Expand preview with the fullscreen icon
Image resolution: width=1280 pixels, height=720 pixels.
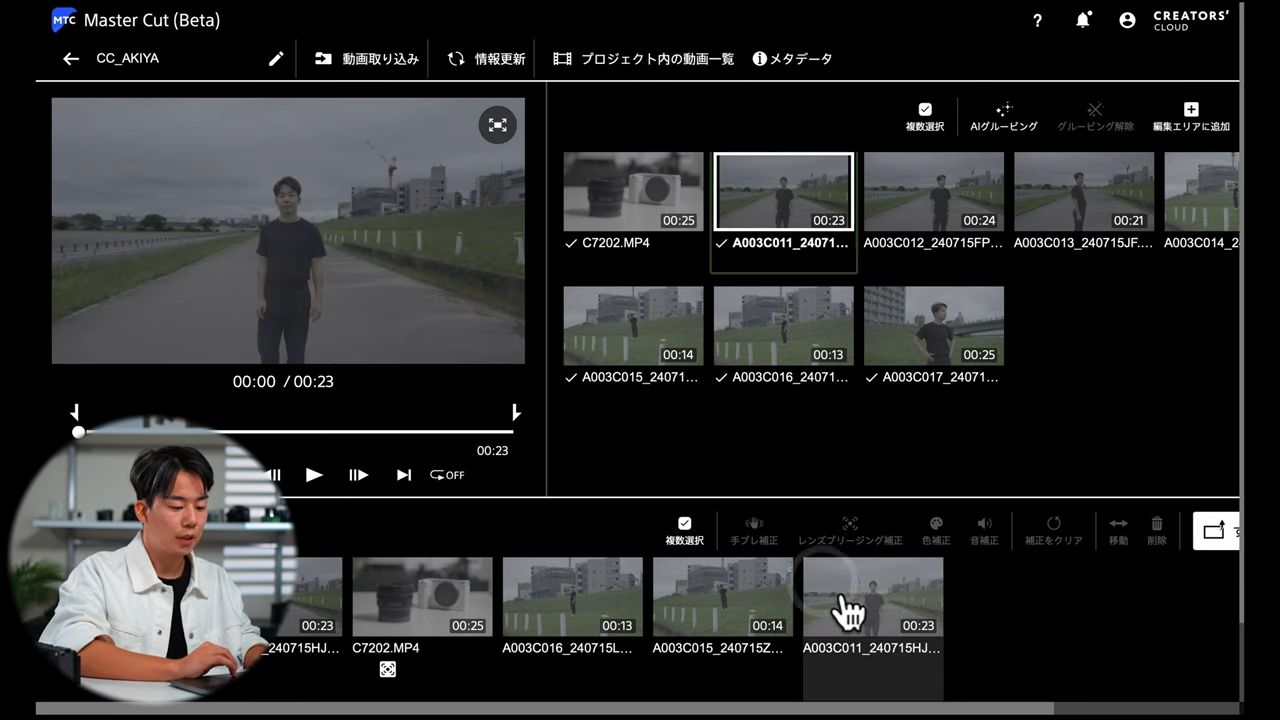click(x=497, y=125)
